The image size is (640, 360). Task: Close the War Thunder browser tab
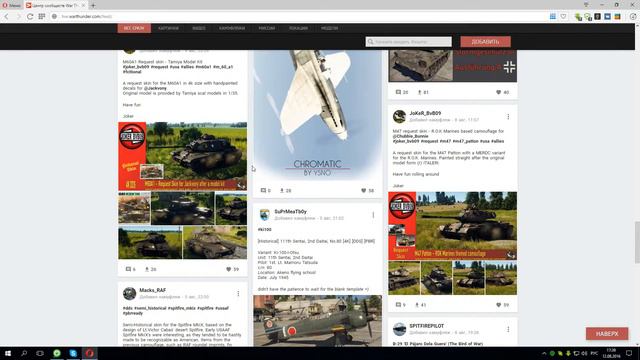83,5
